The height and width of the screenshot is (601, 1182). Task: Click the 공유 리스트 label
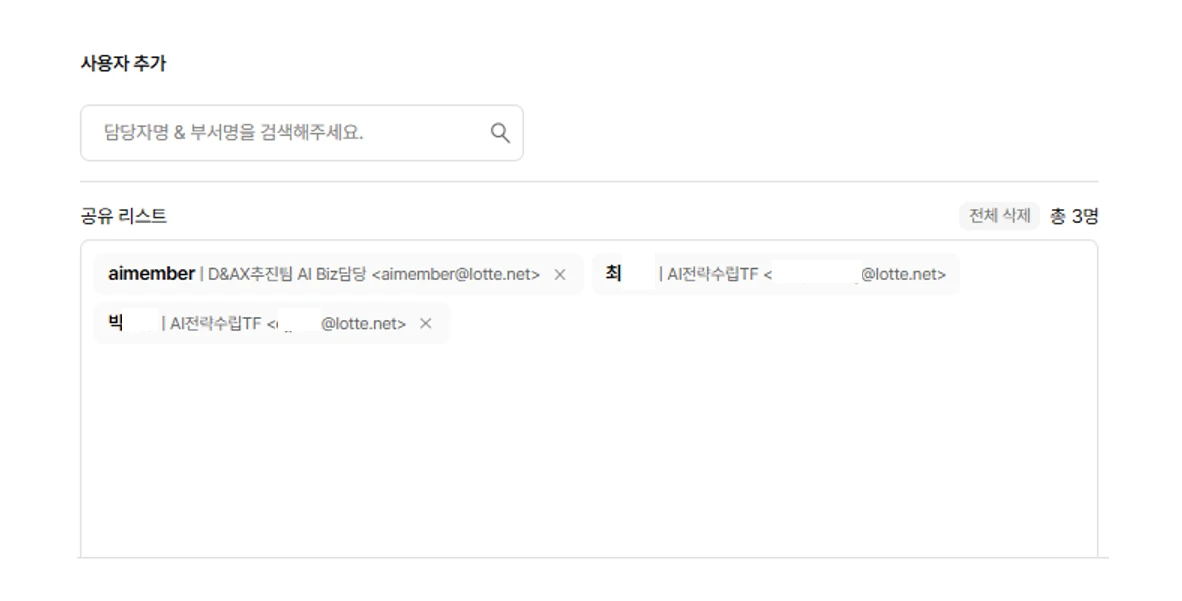click(124, 216)
